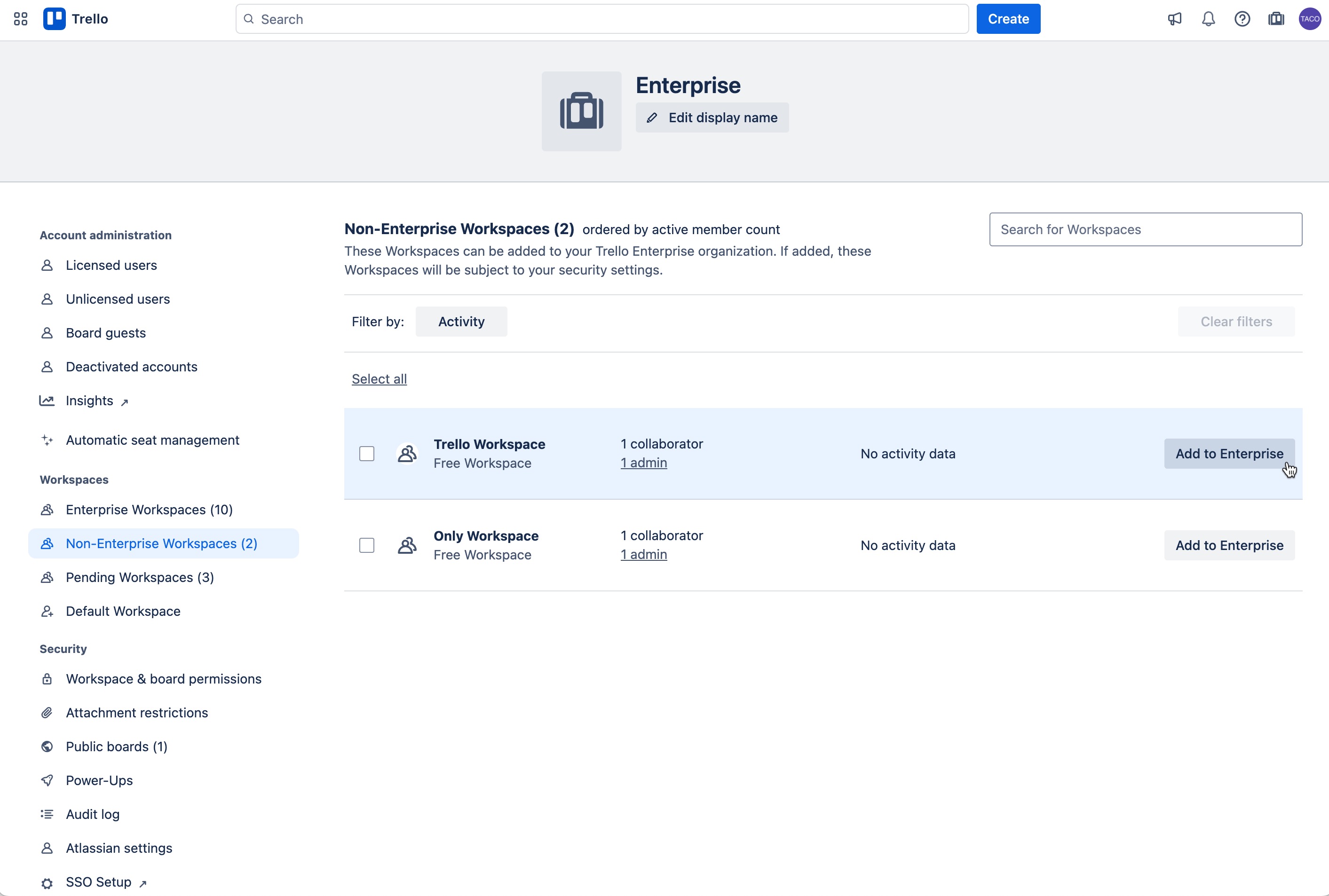This screenshot has height=896, width=1329.
Task: Check the Trello Workspace checkbox
Action: coord(367,454)
